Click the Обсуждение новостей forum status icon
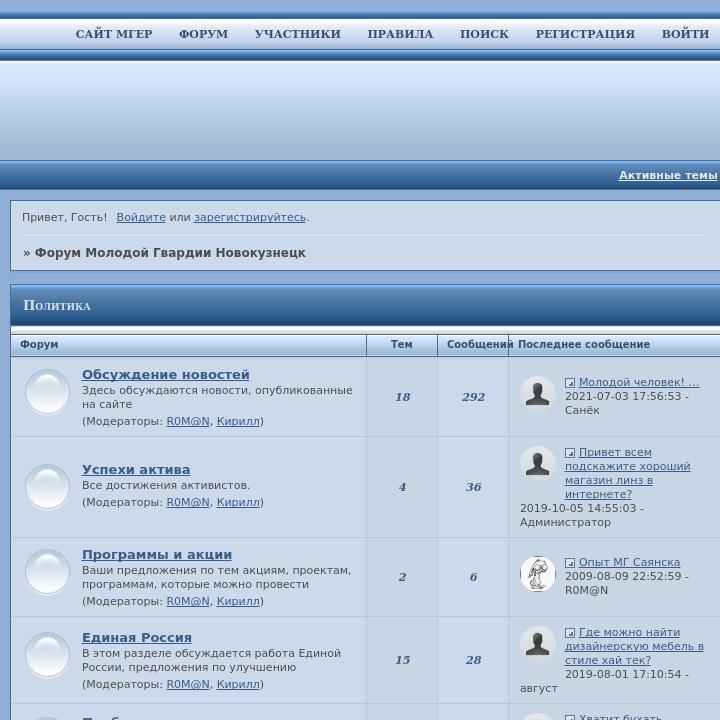 pyautogui.click(x=47, y=392)
